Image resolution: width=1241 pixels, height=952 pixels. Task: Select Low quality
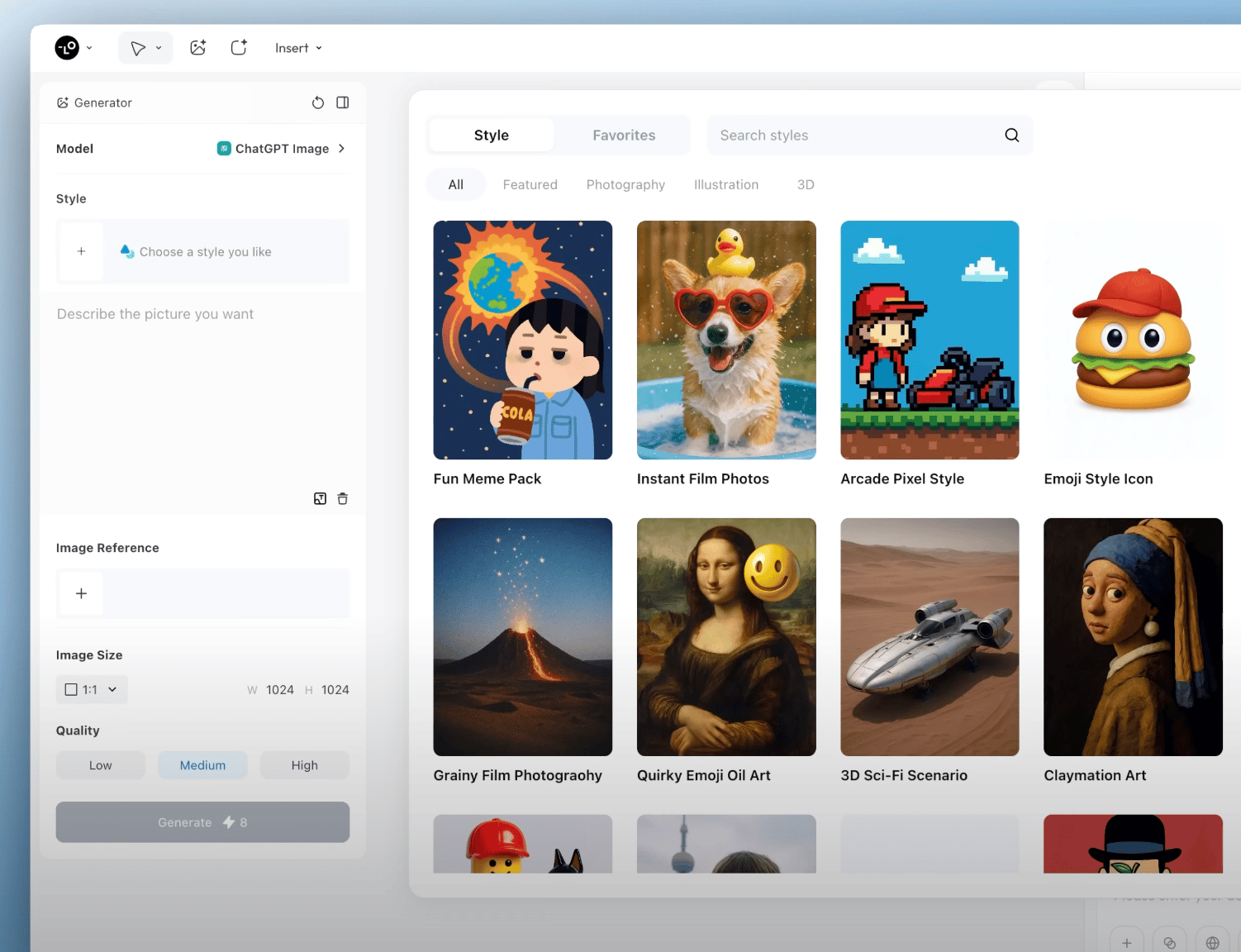tap(101, 765)
